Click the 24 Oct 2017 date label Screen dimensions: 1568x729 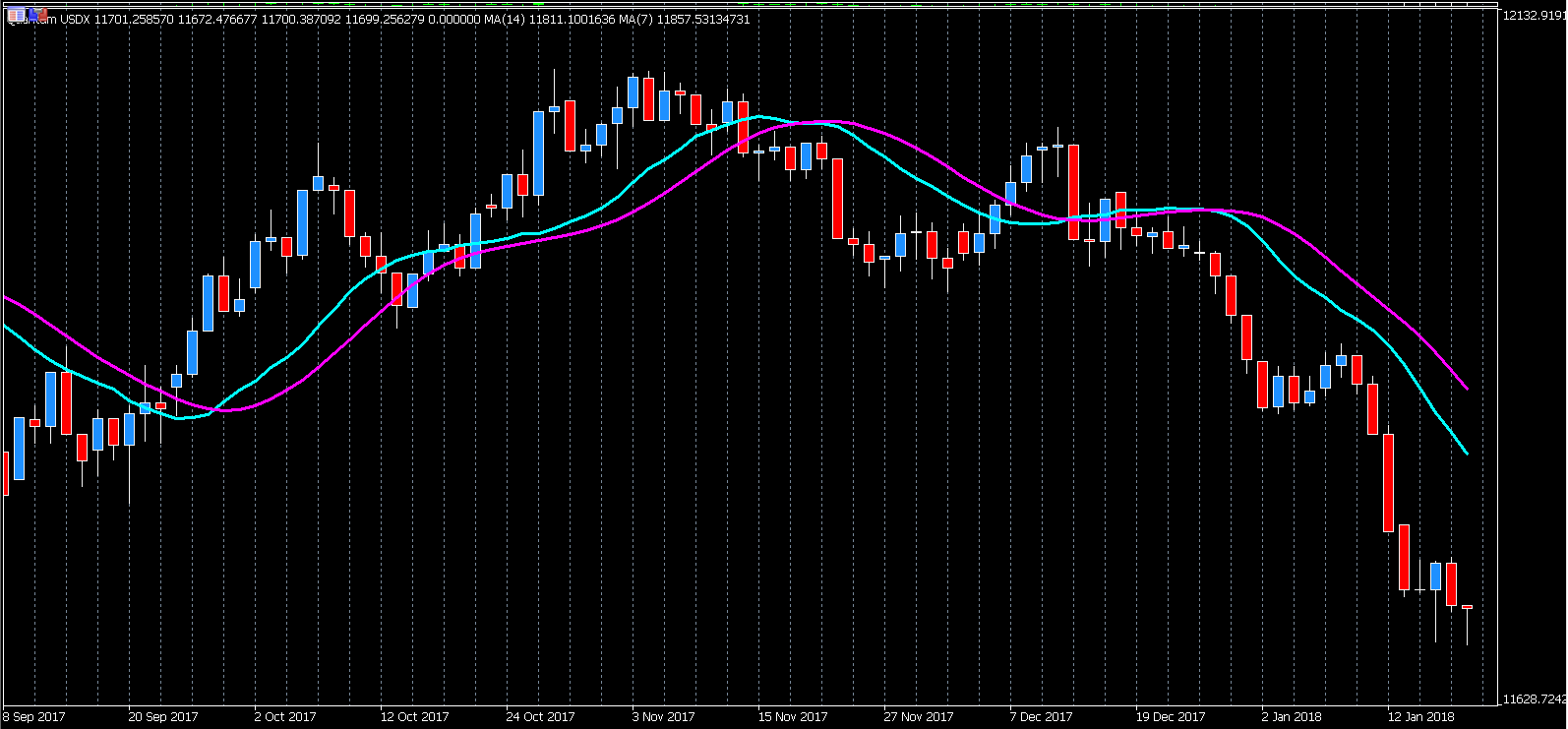pos(540,716)
